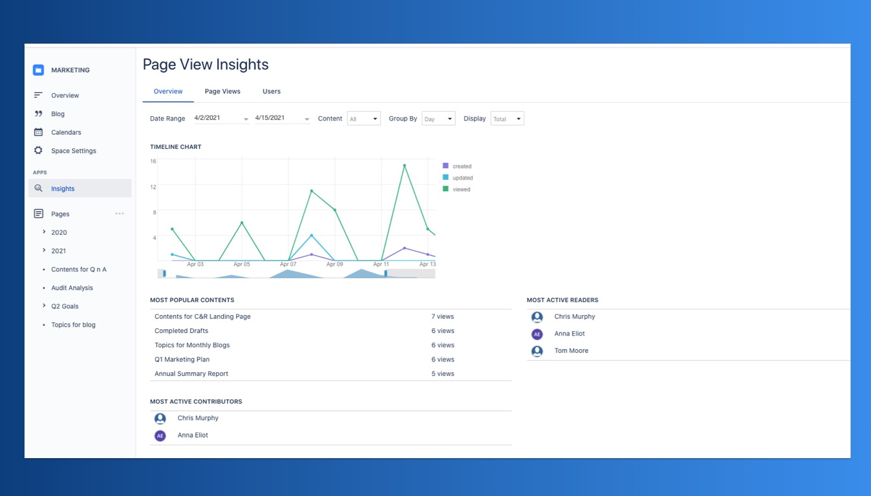Image resolution: width=871 pixels, height=496 pixels.
Task: Open the Overview sidebar icon
Action: tap(38, 95)
